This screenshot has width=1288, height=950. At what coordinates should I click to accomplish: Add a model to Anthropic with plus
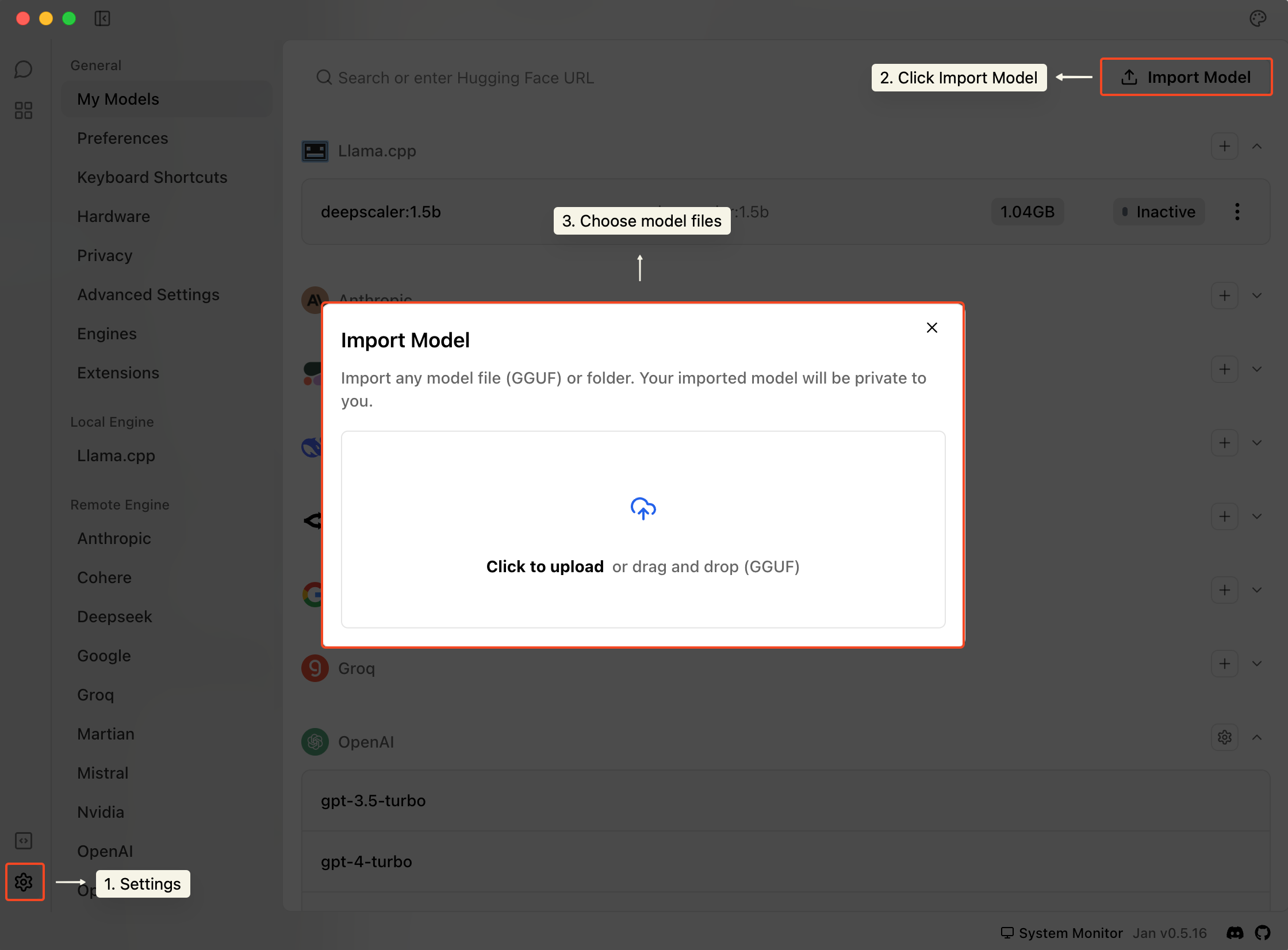(x=1225, y=296)
